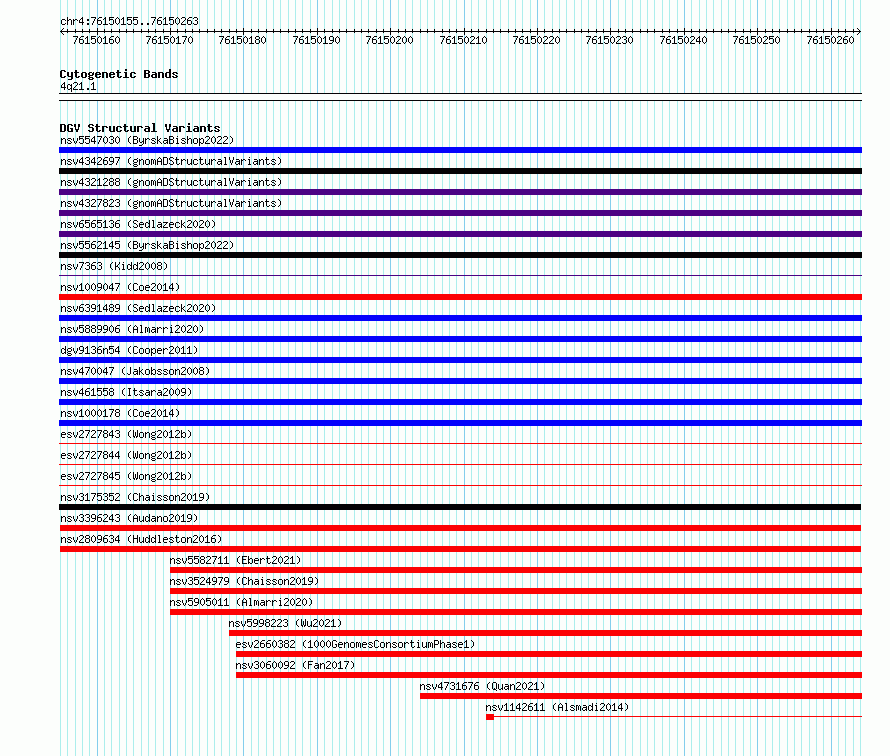The image size is (890, 756).
Task: Select esv2660382 (1000GenomesConsortiumPhase1) label
Action: [355, 644]
